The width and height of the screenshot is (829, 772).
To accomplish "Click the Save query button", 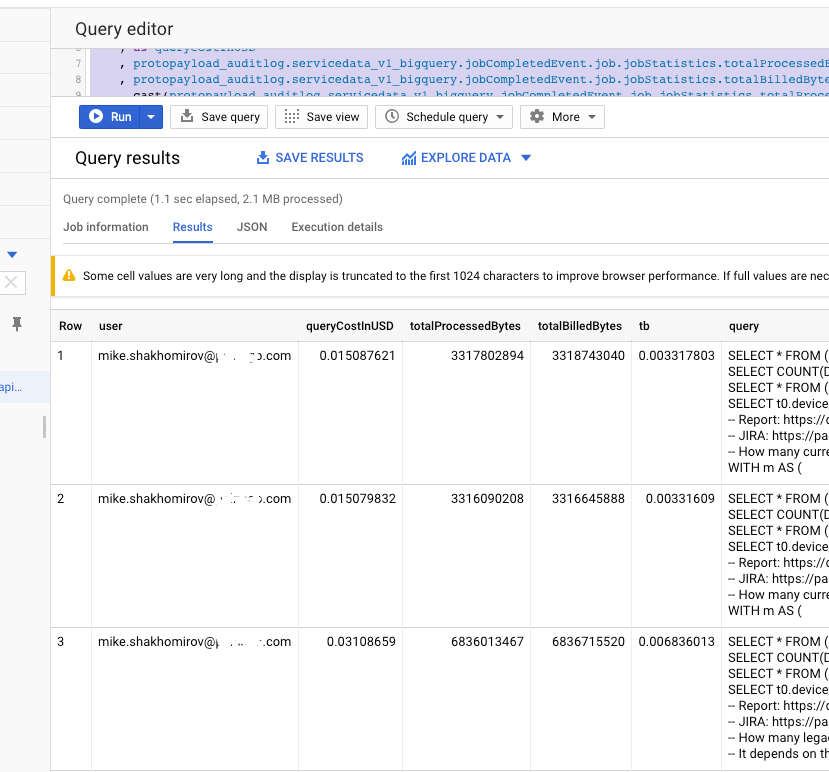I will coord(219,117).
